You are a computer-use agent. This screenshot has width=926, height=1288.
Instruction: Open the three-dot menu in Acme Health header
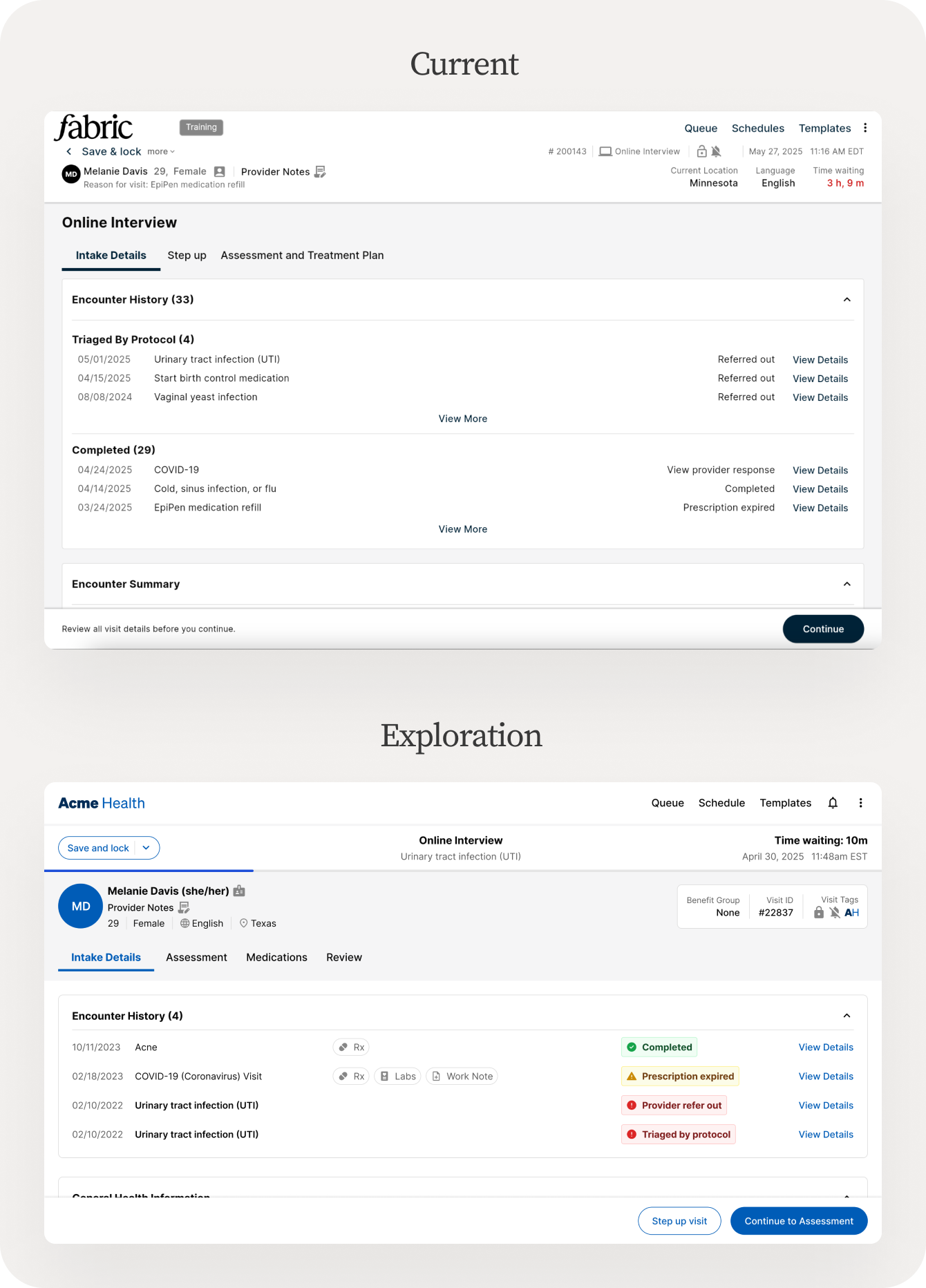click(860, 803)
